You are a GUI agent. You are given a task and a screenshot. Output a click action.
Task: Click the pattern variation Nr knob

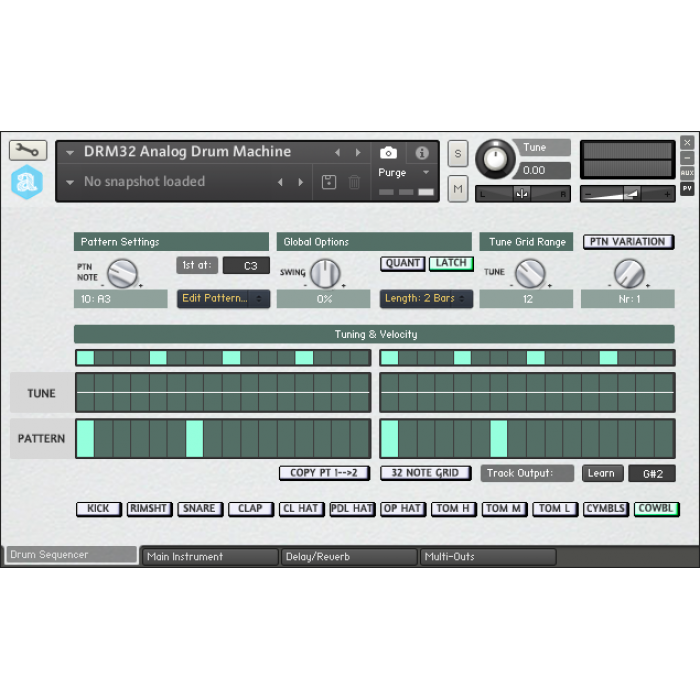point(629,274)
